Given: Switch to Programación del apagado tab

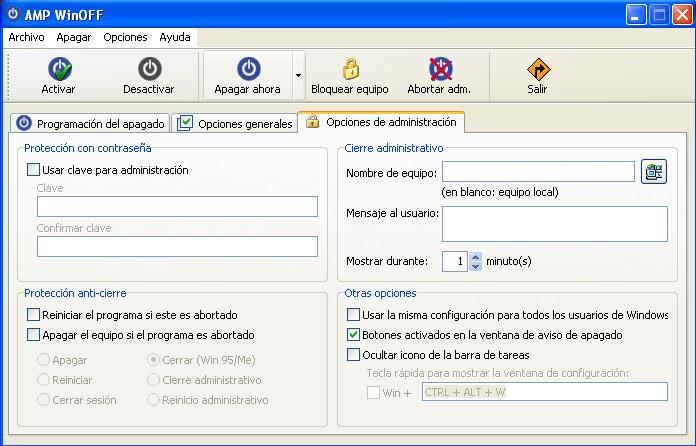Looking at the screenshot, I should (90, 123).
